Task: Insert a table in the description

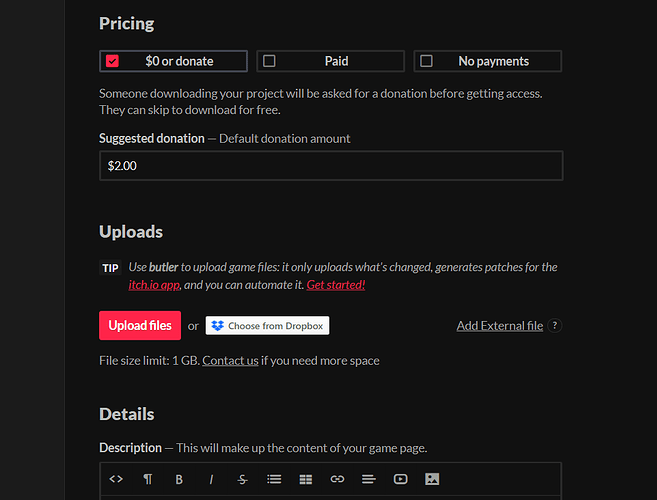Action: [306, 479]
